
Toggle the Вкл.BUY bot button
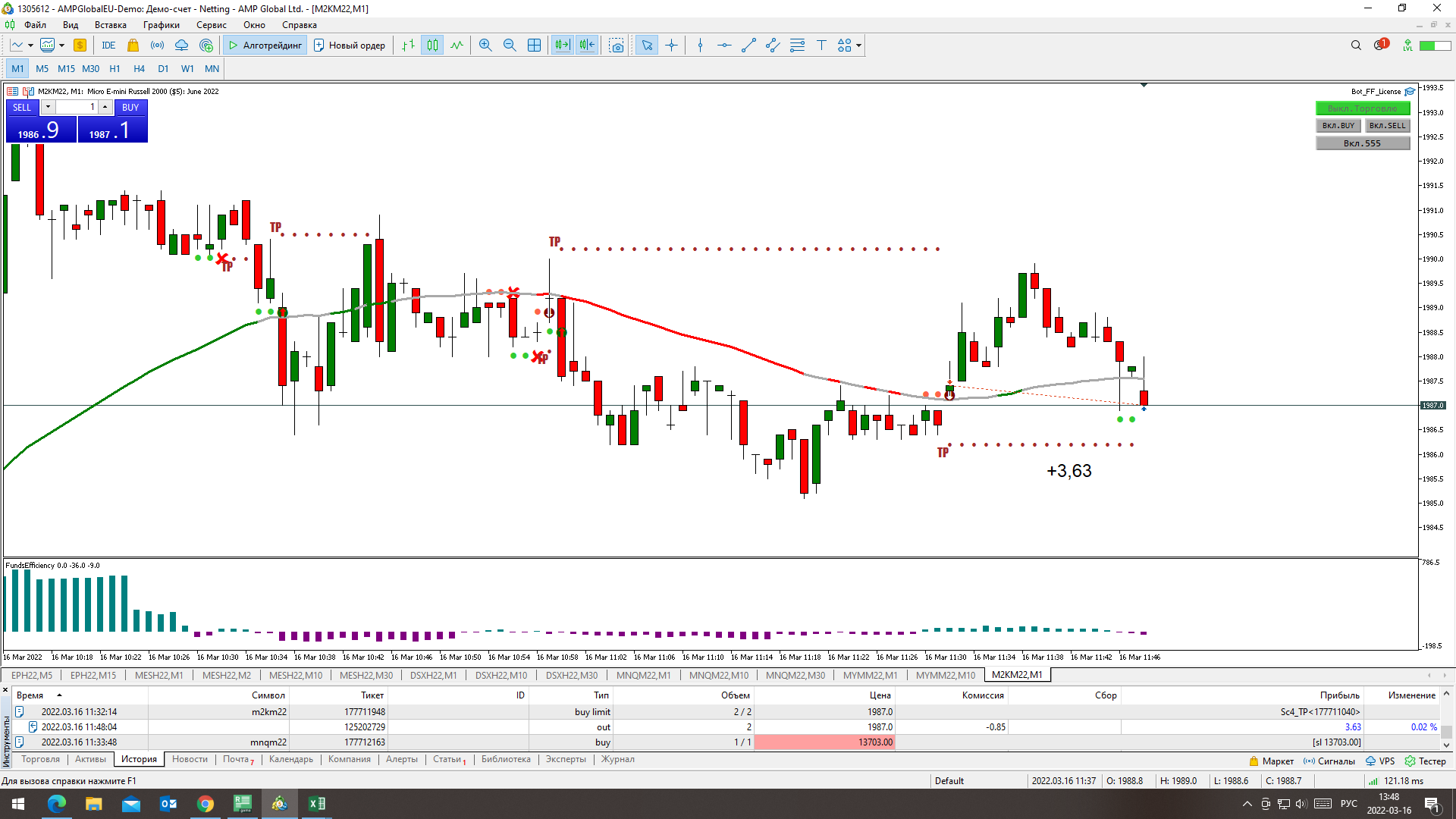[x=1338, y=126]
